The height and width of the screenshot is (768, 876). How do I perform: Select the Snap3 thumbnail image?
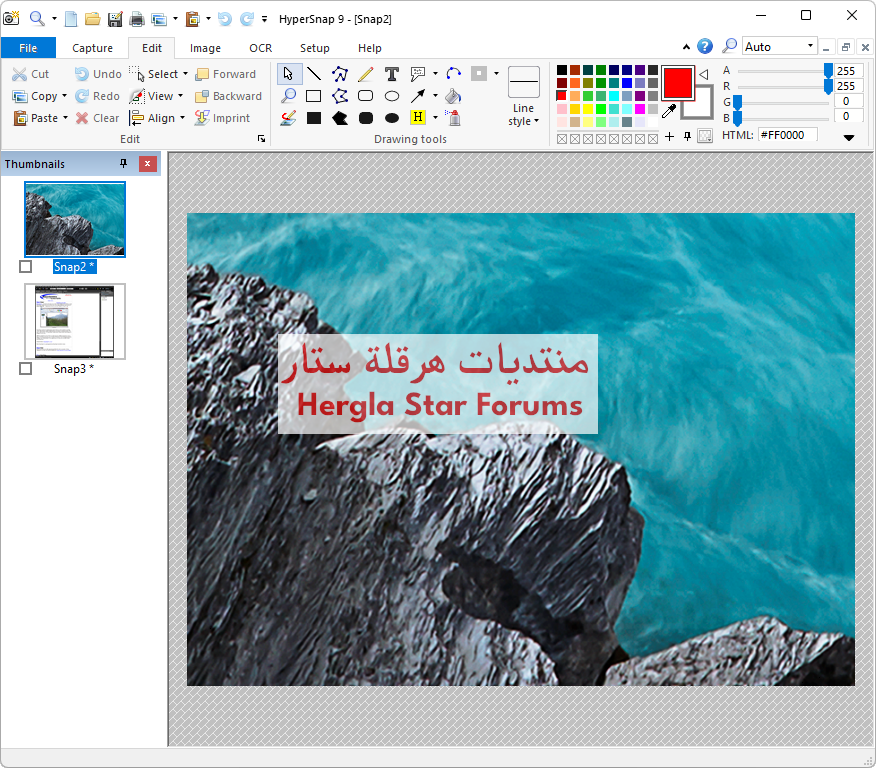pos(75,321)
